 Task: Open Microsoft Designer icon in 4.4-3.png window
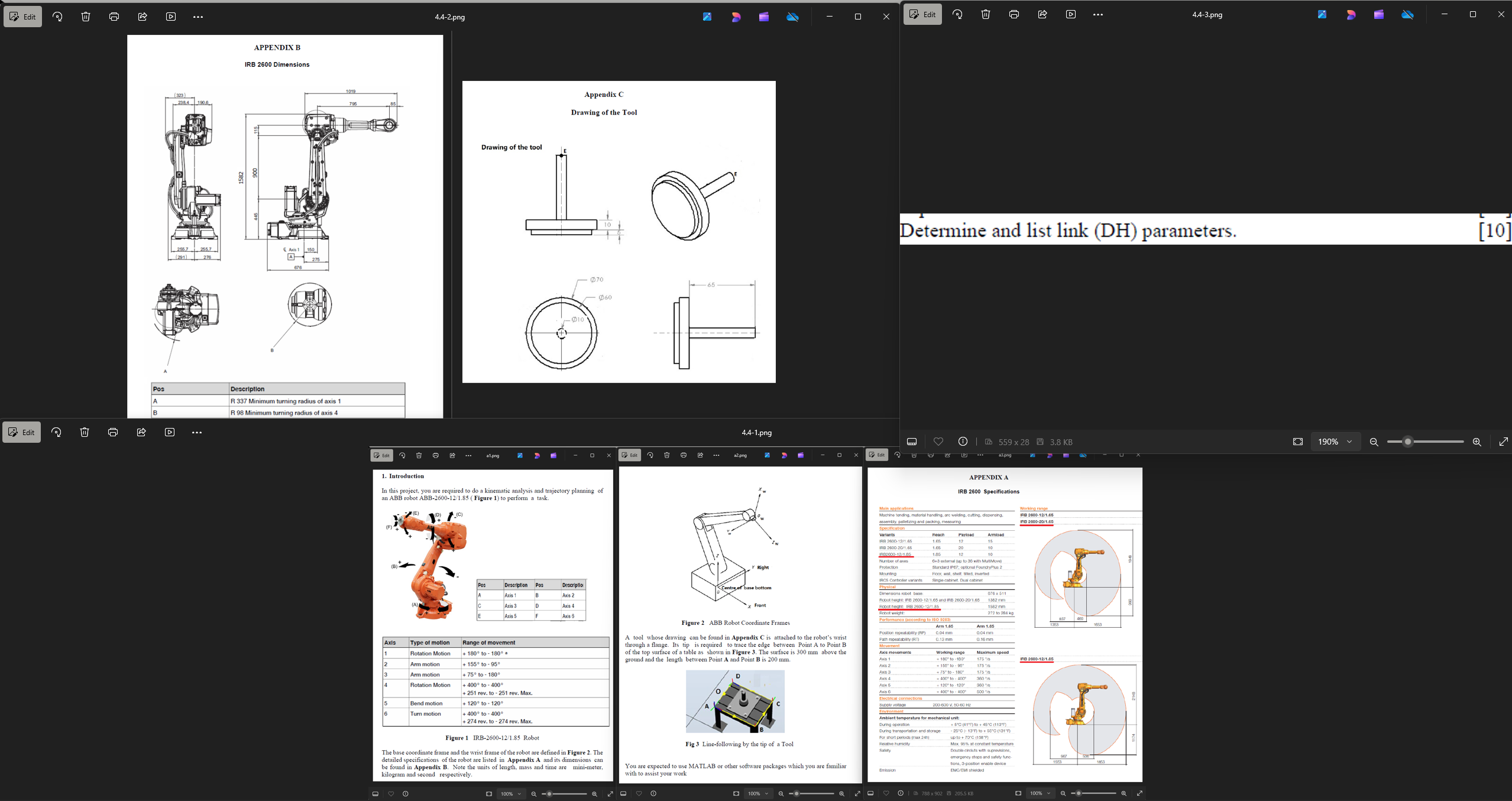tap(1351, 15)
